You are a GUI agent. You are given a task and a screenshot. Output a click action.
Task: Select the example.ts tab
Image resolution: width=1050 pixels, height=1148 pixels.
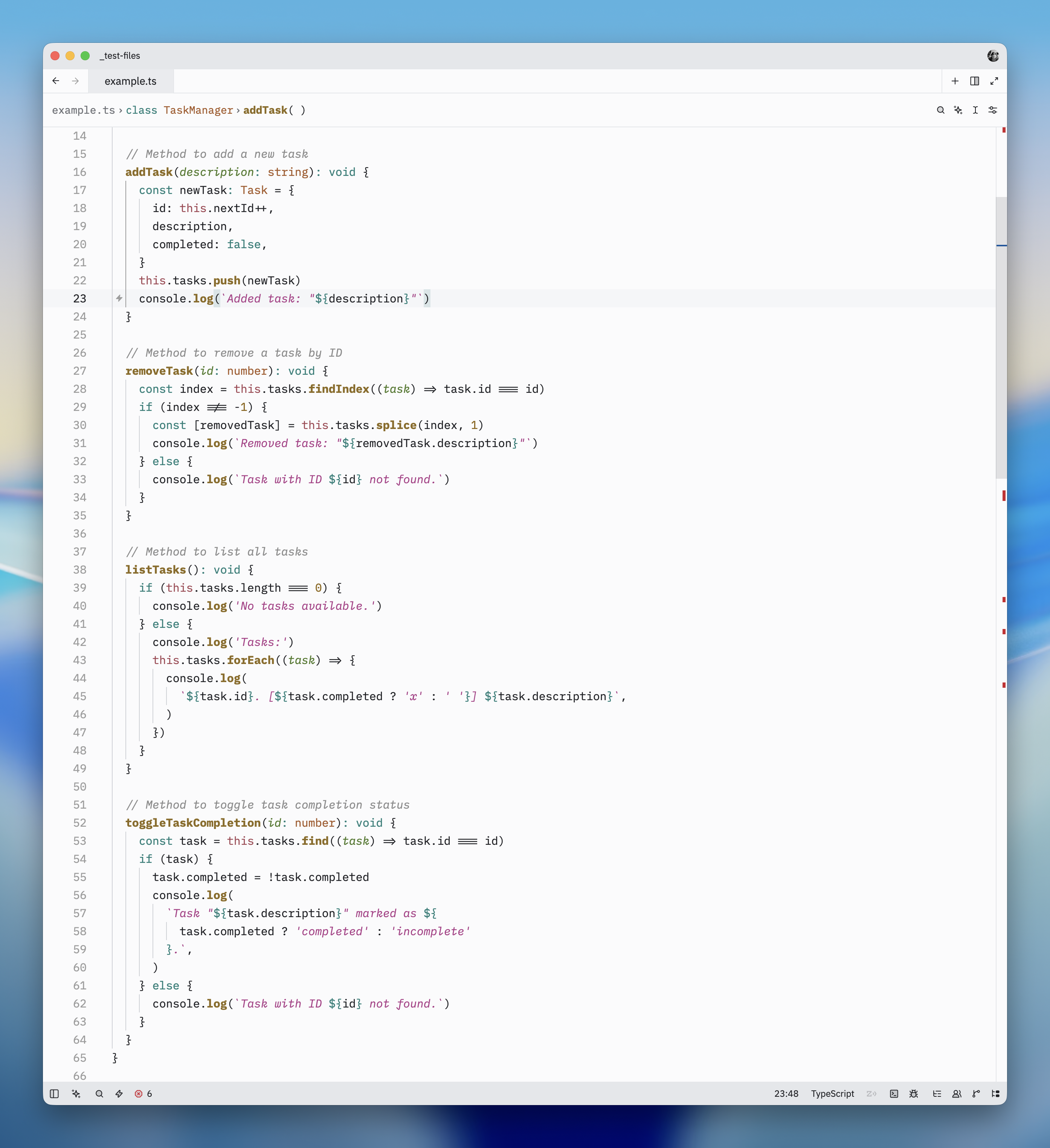[130, 81]
